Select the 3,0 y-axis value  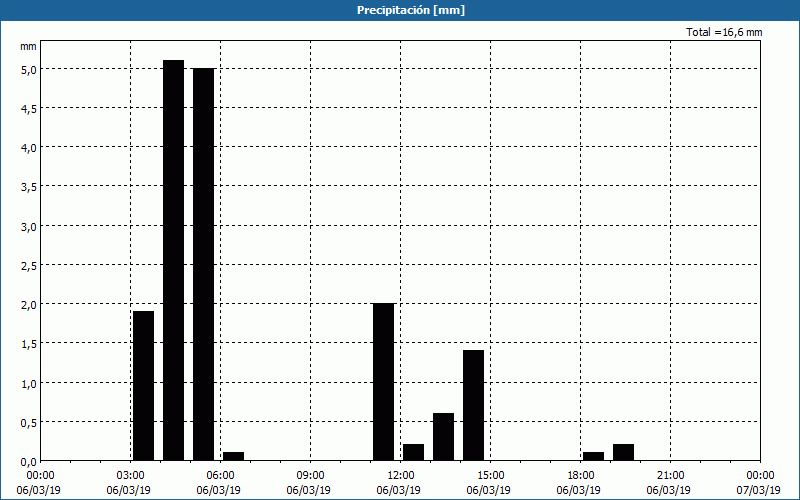(28, 227)
